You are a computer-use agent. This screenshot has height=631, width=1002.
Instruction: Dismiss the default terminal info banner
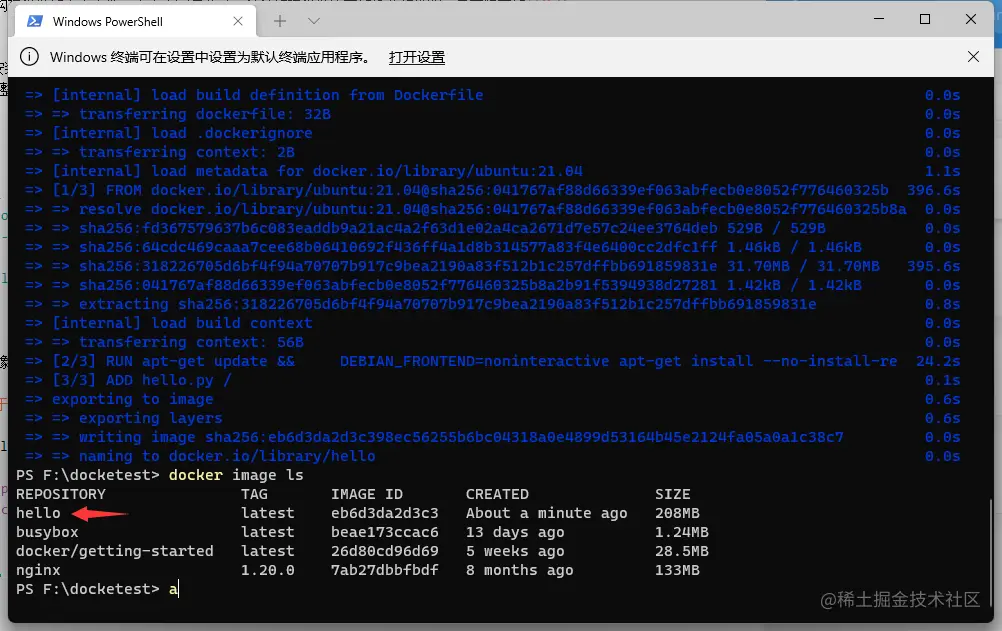click(x=973, y=57)
